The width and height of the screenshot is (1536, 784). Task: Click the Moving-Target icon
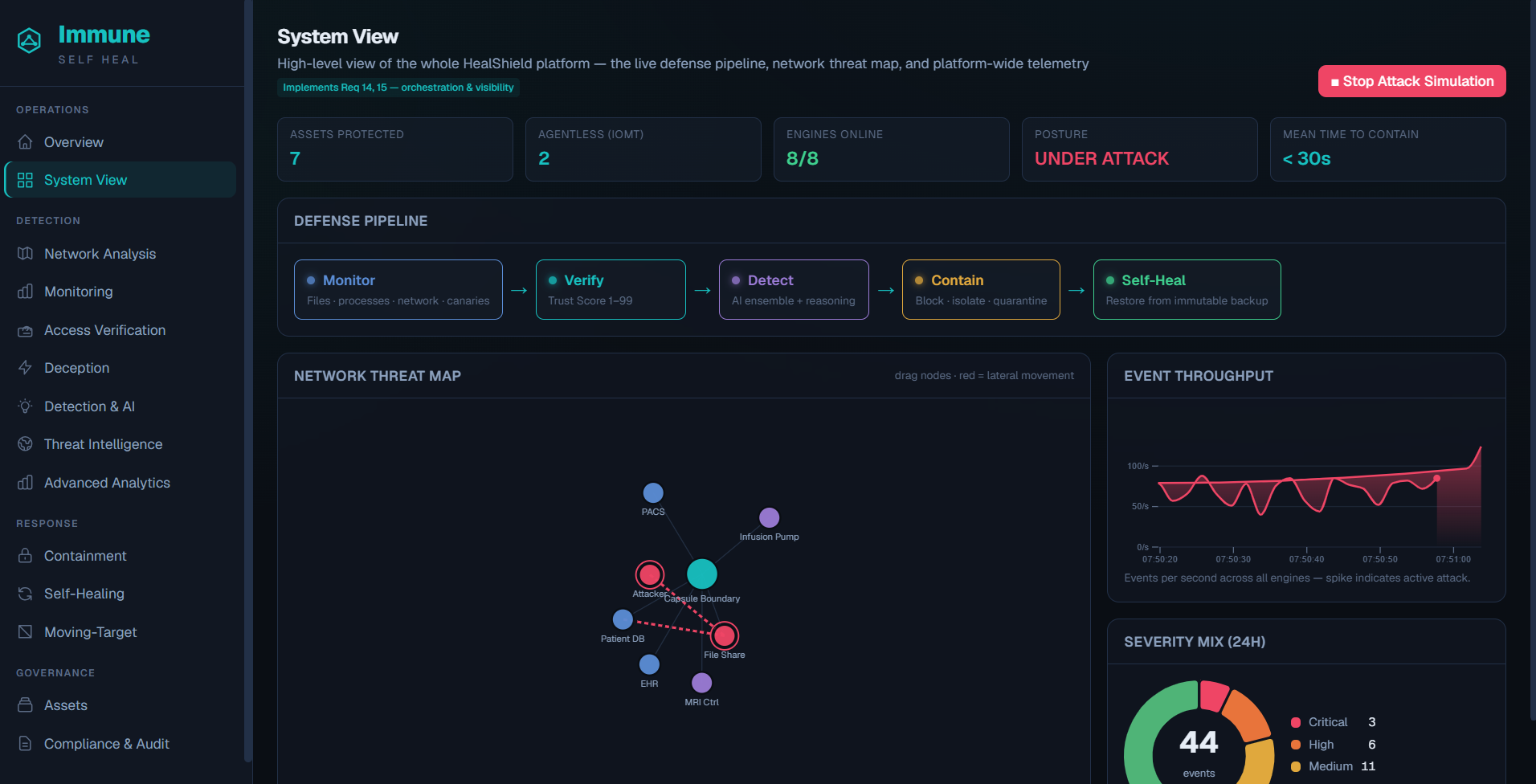tap(25, 632)
